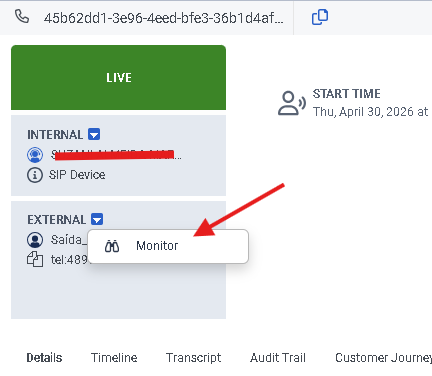The height and width of the screenshot is (376, 432).
Task: Click the SIP Device label
Action: coord(77,175)
